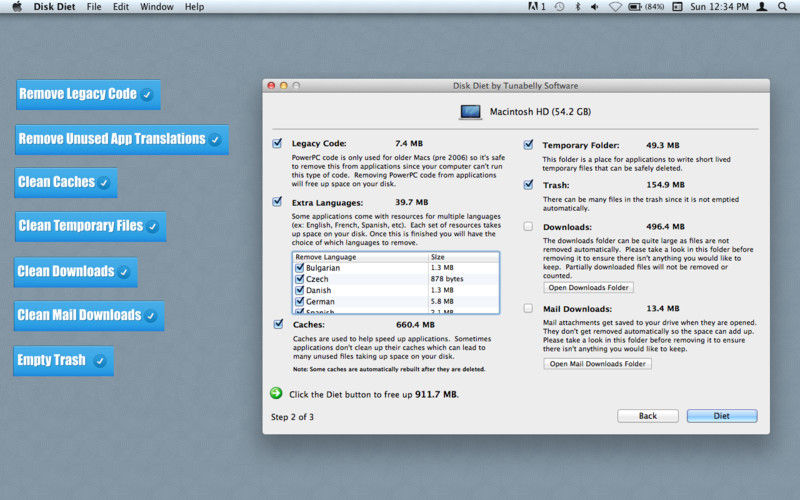The height and width of the screenshot is (500, 800).
Task: Click checkmark badge on Clean Caches banner
Action: pyautogui.click(x=104, y=183)
